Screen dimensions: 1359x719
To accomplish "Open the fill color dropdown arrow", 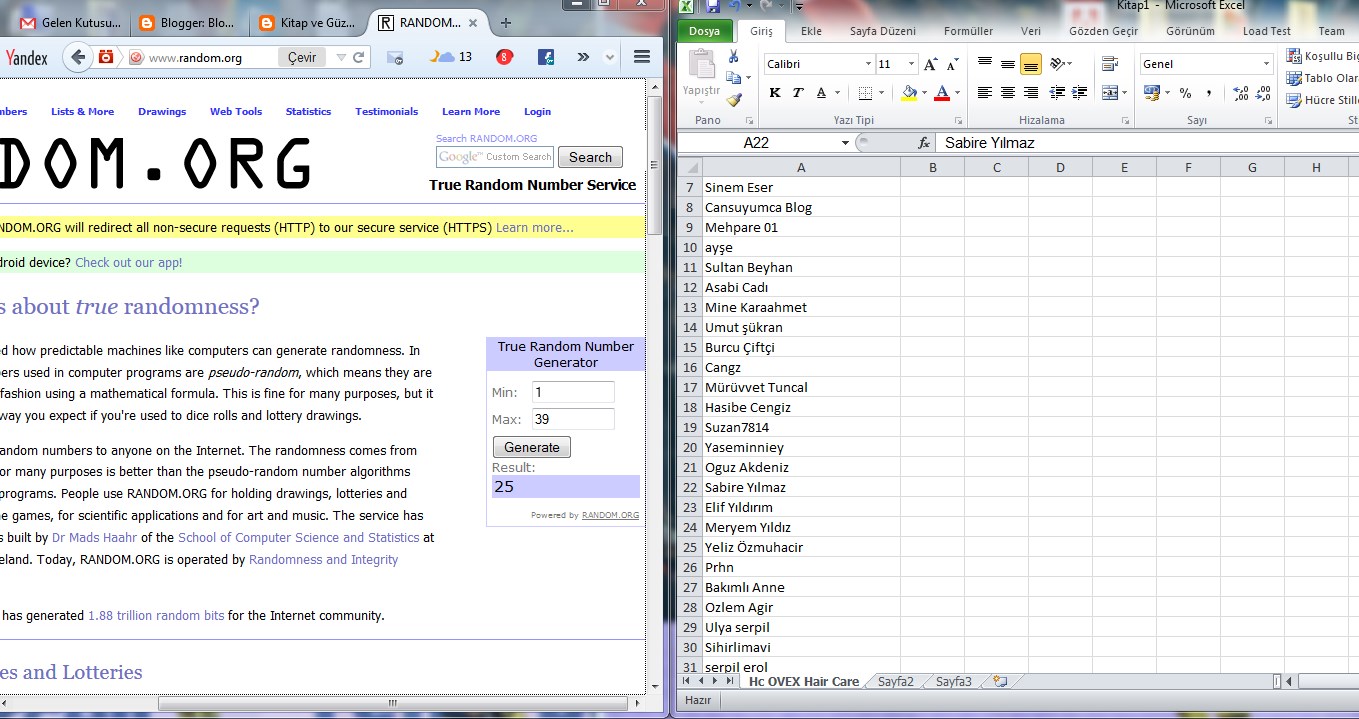I will pos(924,93).
